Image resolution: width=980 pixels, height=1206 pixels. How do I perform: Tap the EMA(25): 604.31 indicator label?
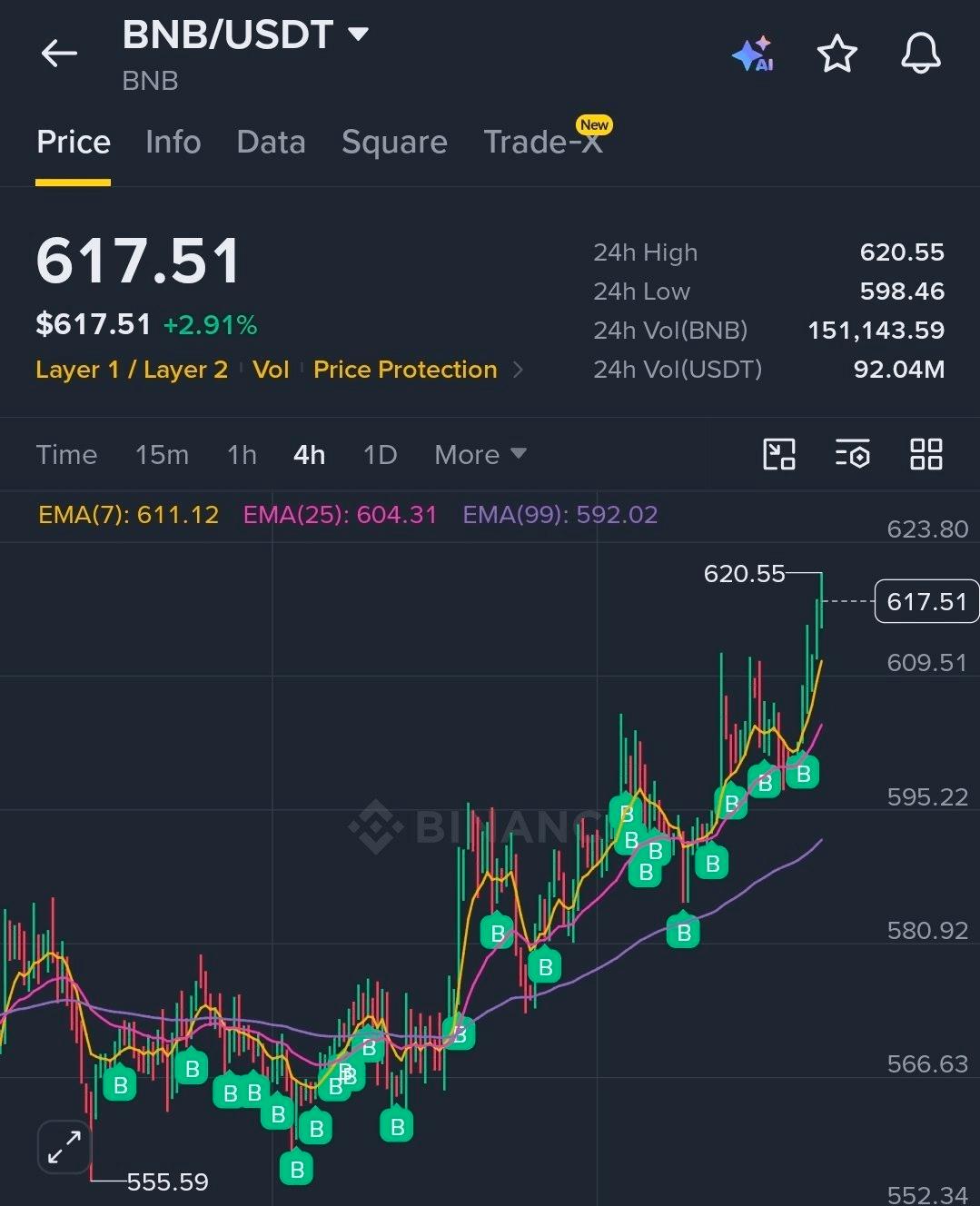[x=340, y=515]
